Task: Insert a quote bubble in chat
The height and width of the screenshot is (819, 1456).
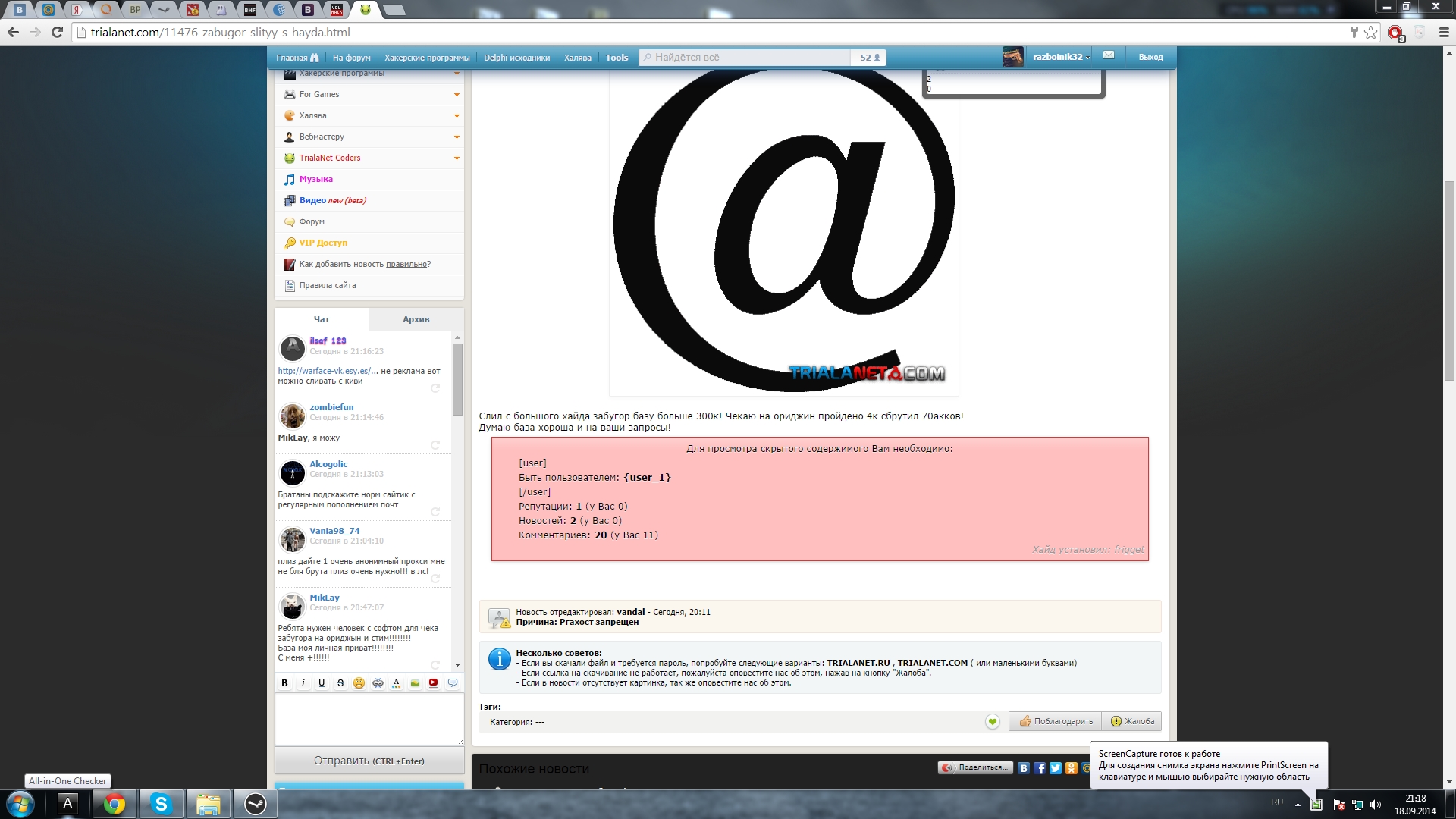Action: pyautogui.click(x=452, y=683)
